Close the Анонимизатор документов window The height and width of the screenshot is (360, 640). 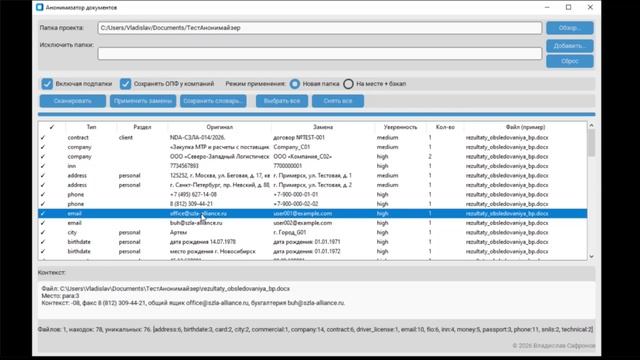click(x=590, y=7)
